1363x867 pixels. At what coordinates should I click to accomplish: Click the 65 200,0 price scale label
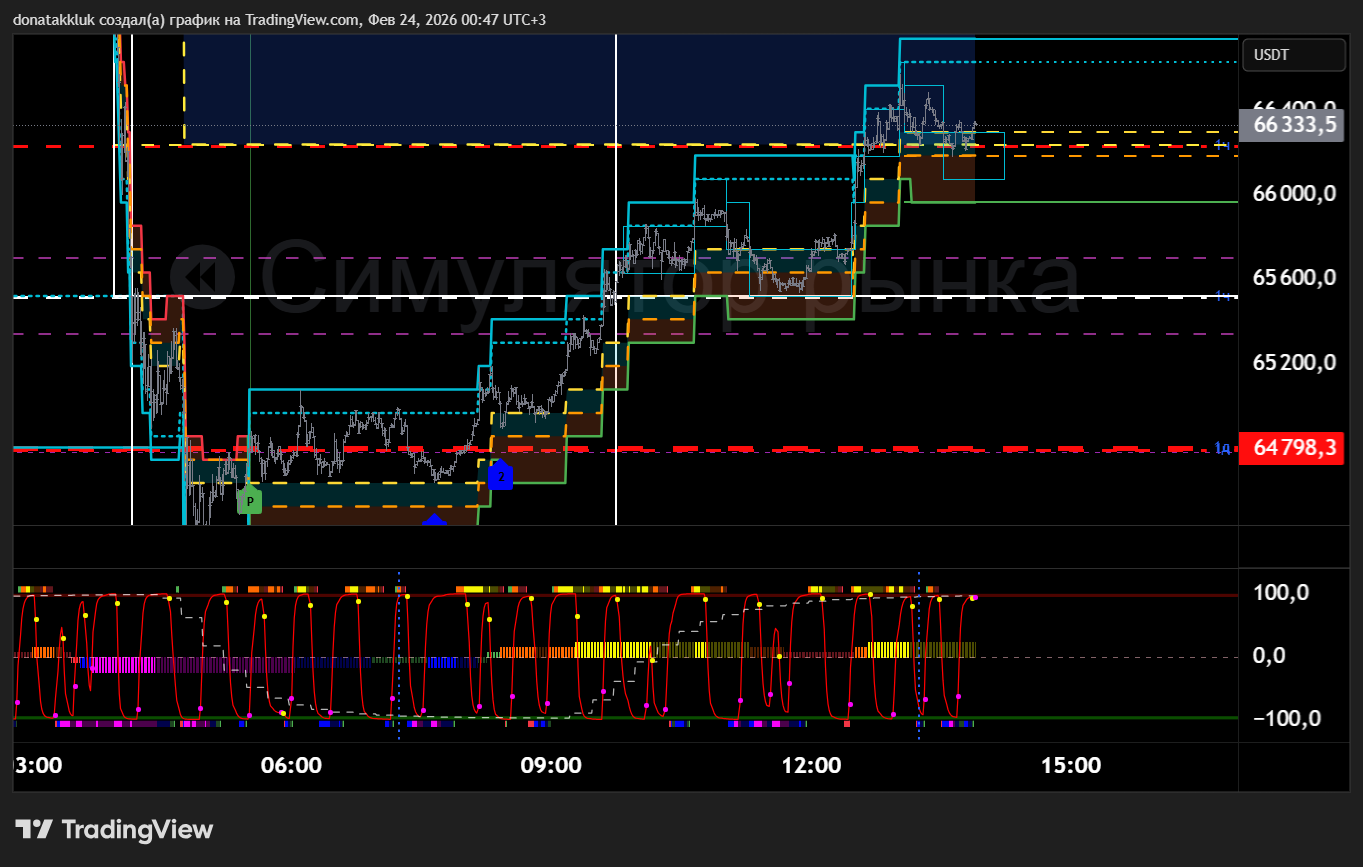(1294, 362)
